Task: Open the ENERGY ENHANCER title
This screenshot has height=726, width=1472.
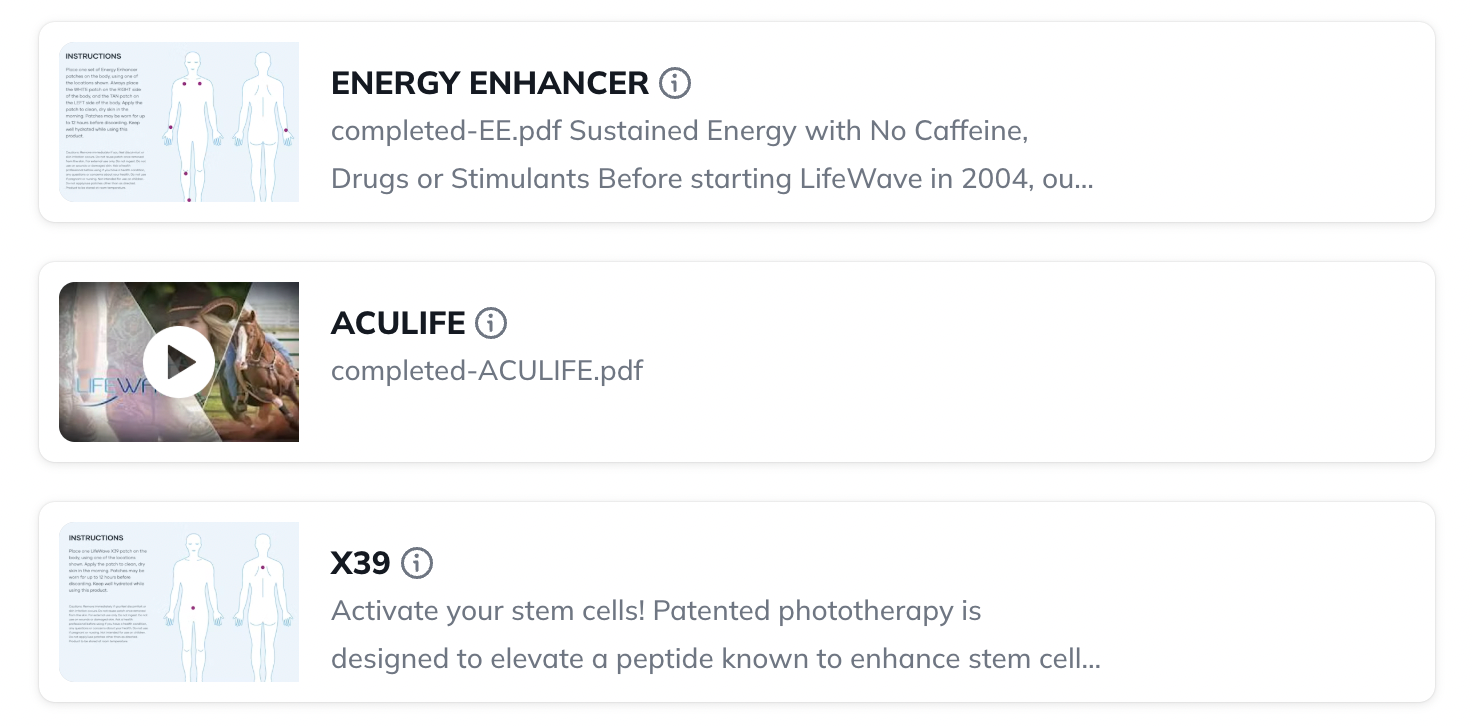Action: pyautogui.click(x=490, y=83)
